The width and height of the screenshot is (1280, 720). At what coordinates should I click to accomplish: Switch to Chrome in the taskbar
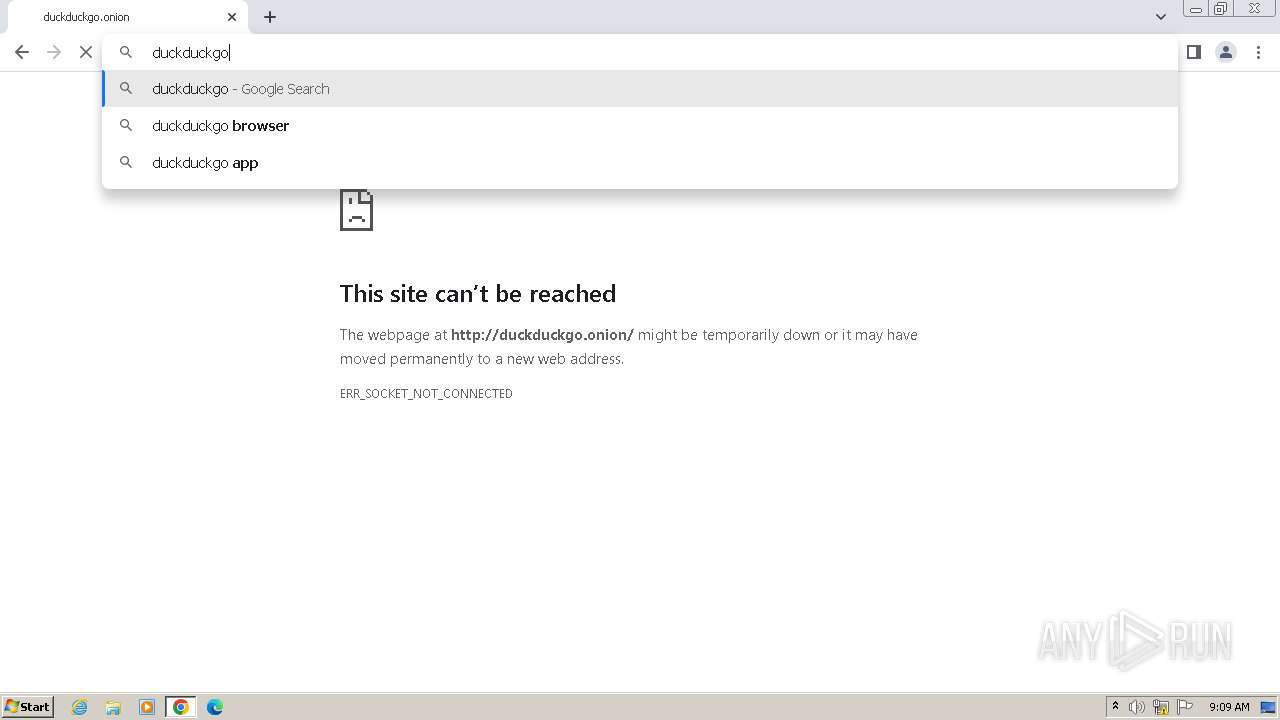coord(181,707)
